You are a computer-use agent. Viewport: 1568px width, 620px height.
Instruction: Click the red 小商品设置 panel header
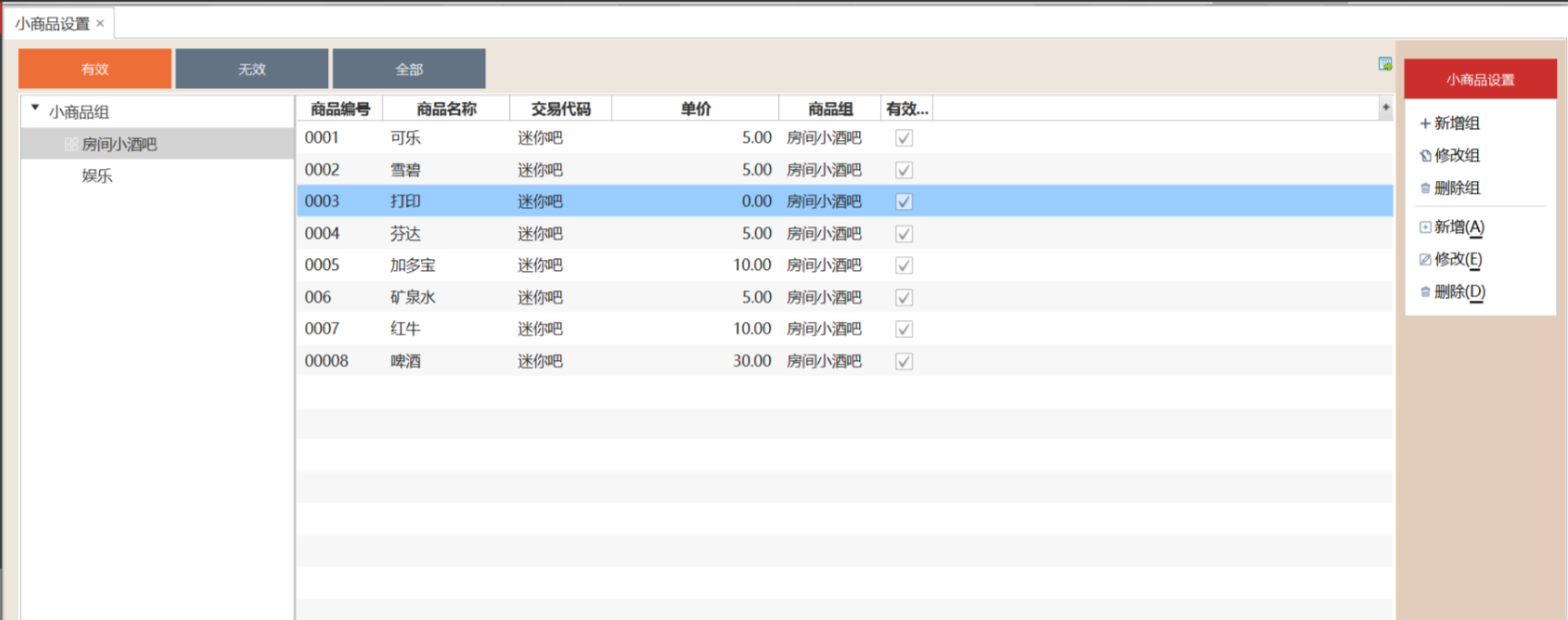(x=1480, y=80)
